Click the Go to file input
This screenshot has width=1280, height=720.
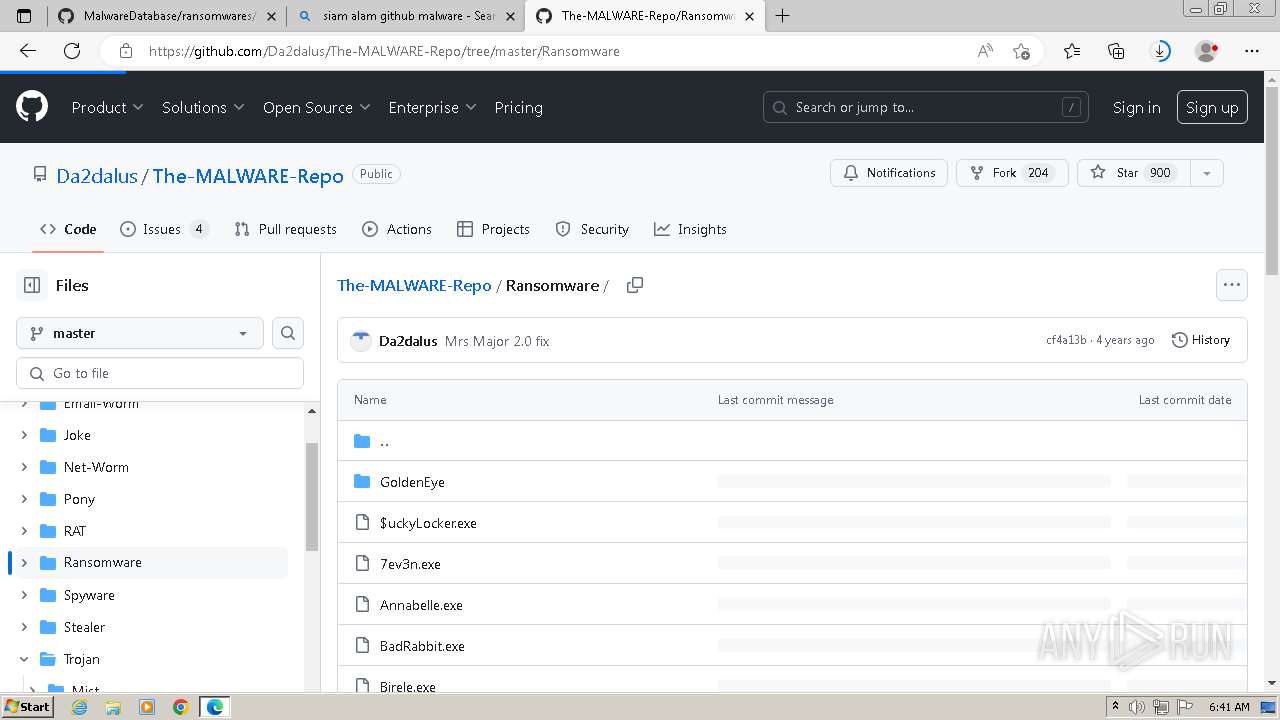pos(160,373)
